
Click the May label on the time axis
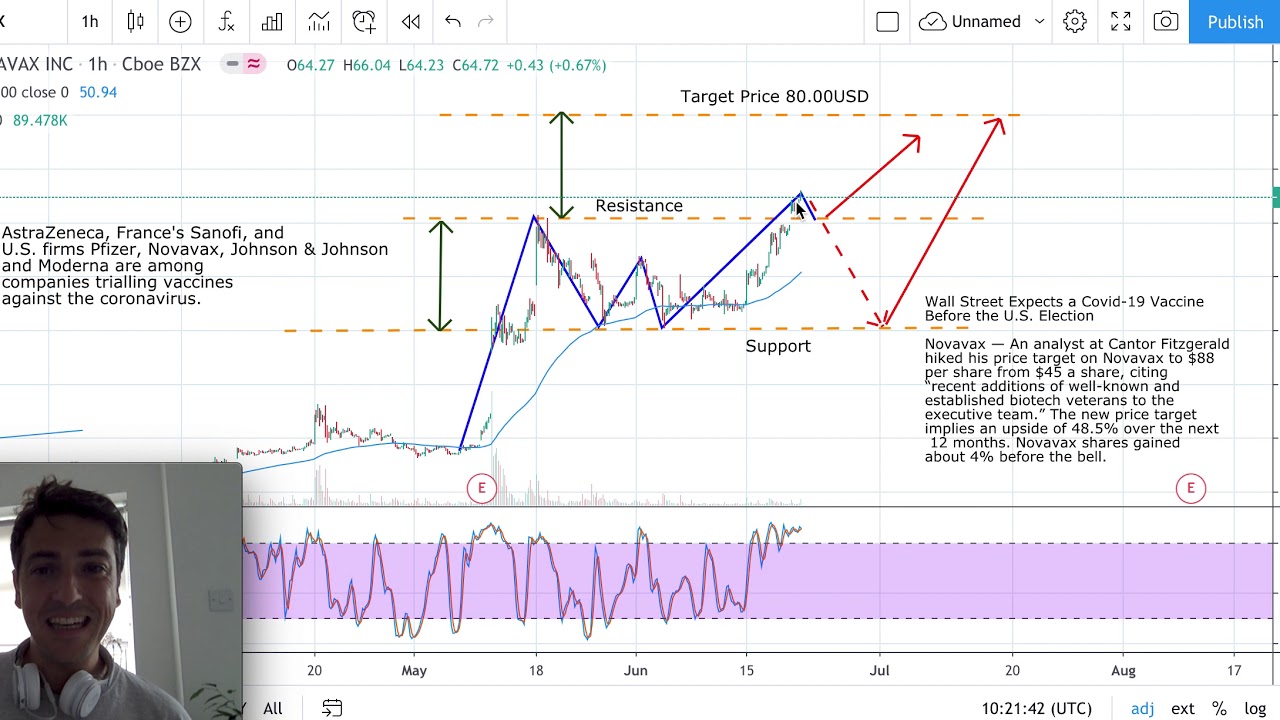click(x=413, y=670)
